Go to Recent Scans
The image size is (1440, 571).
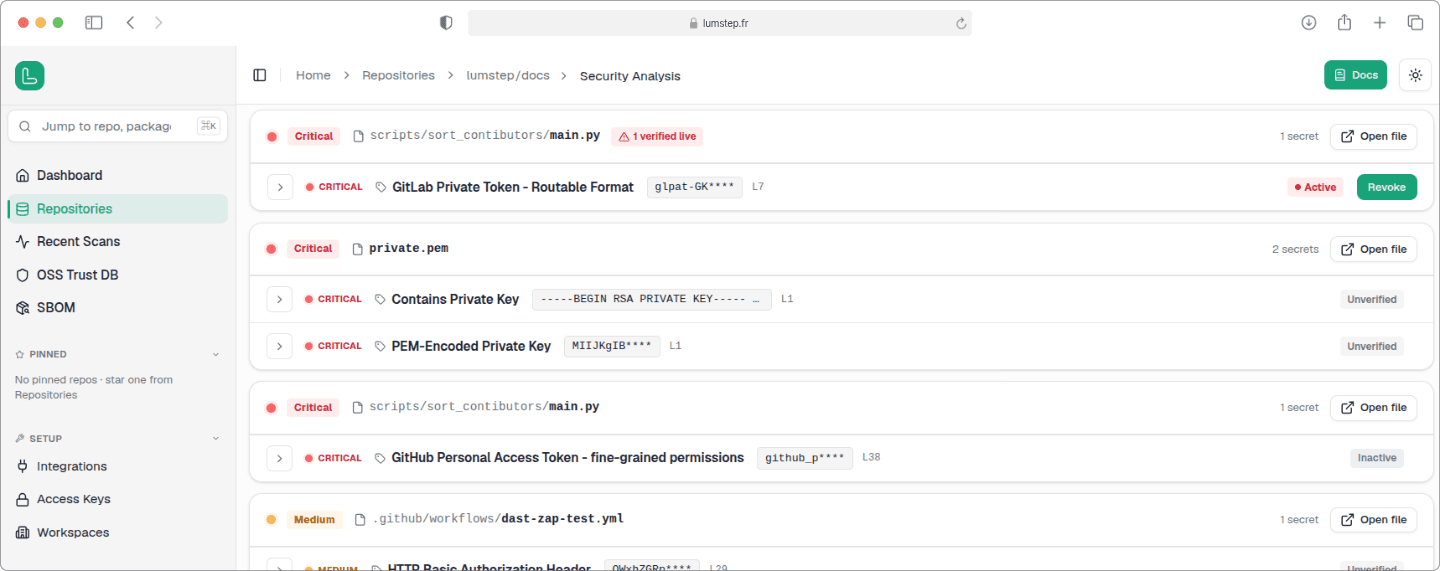[118, 241]
